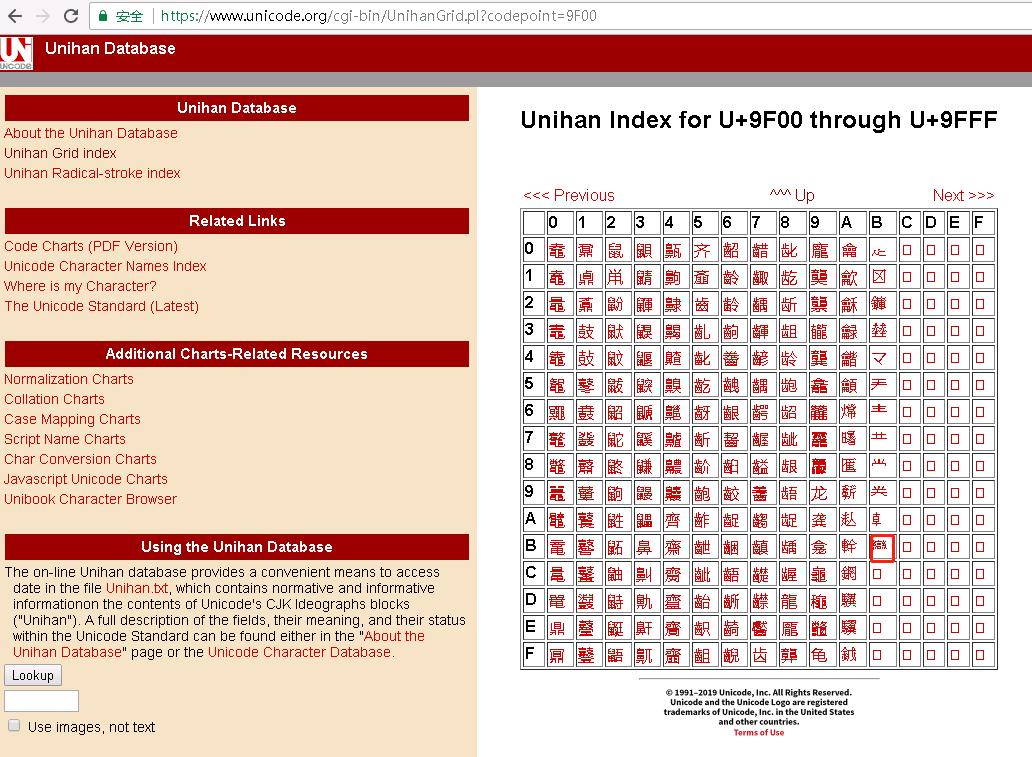Image resolution: width=1032 pixels, height=757 pixels.
Task: Open sidebar link About the Unihan Database
Action: point(91,133)
